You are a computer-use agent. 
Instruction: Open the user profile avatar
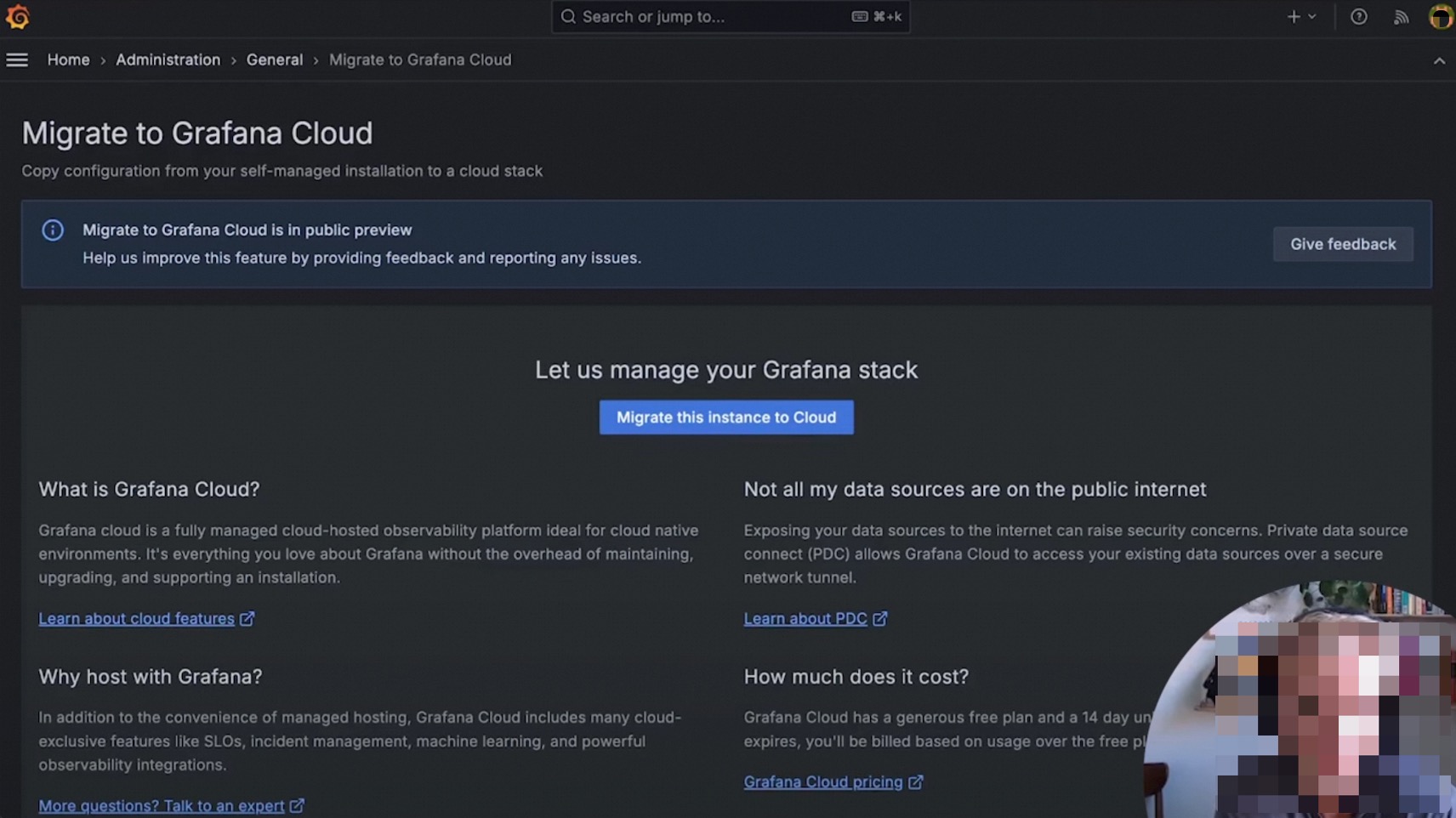point(1441,17)
